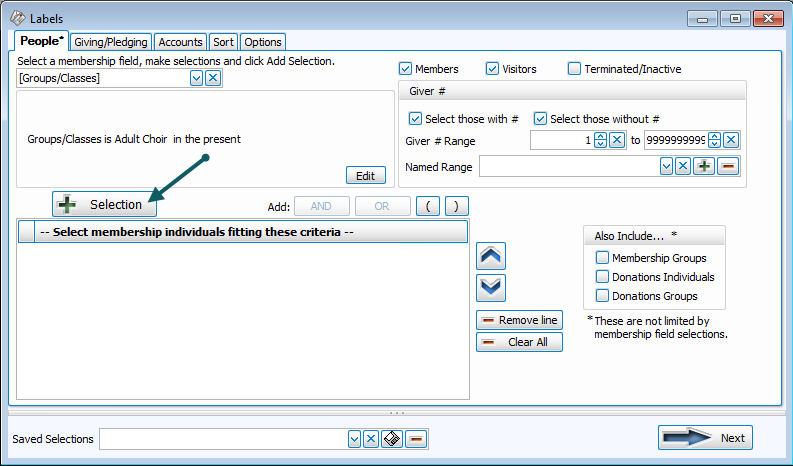Enable the Terminated/Inactive checkbox
Screen dimensions: 793x466
574,69
